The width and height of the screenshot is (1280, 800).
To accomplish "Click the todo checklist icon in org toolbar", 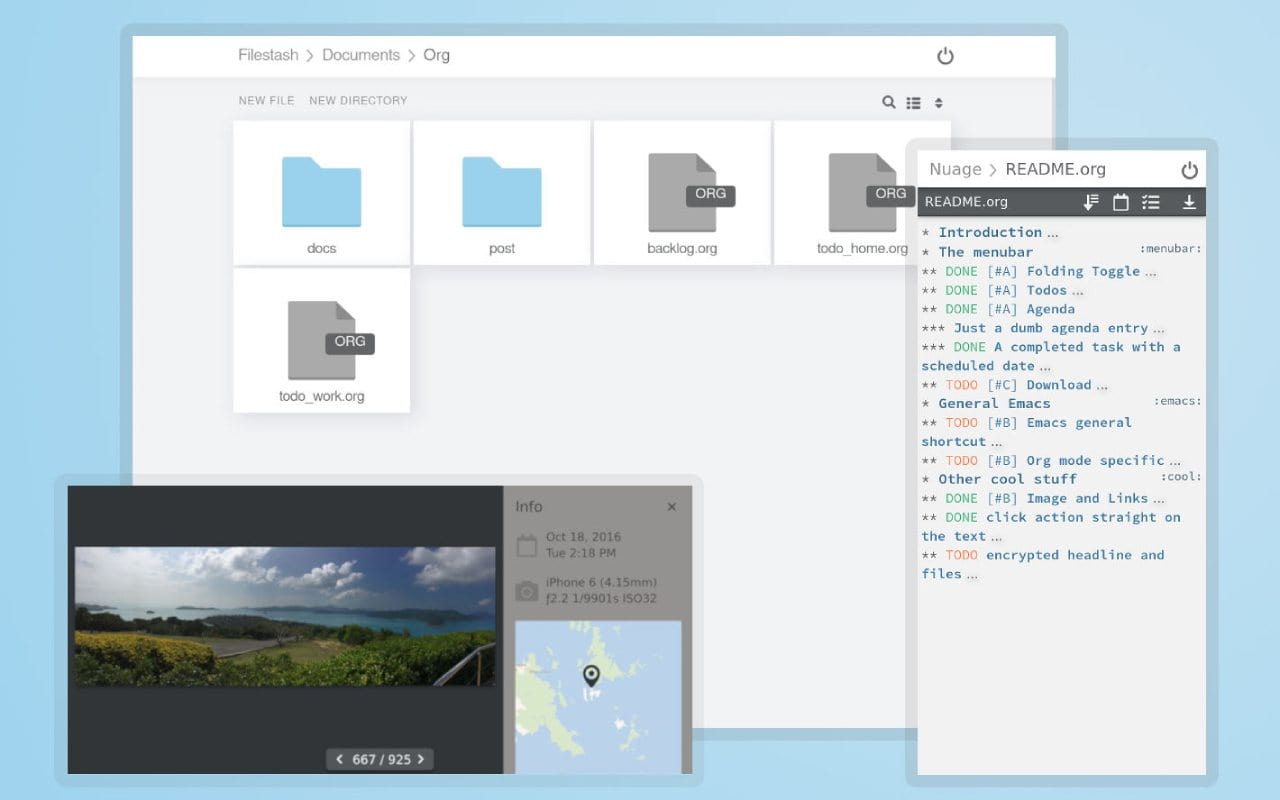I will (1150, 201).
